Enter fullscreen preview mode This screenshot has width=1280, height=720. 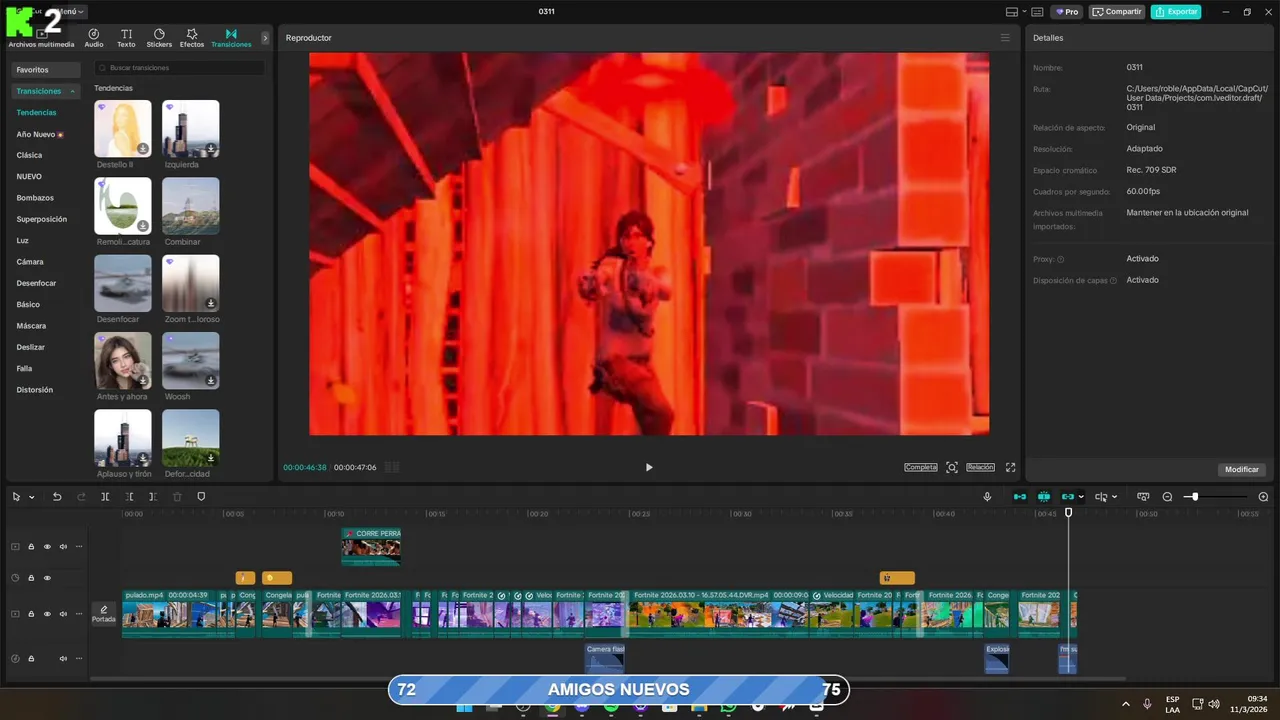click(x=1010, y=467)
